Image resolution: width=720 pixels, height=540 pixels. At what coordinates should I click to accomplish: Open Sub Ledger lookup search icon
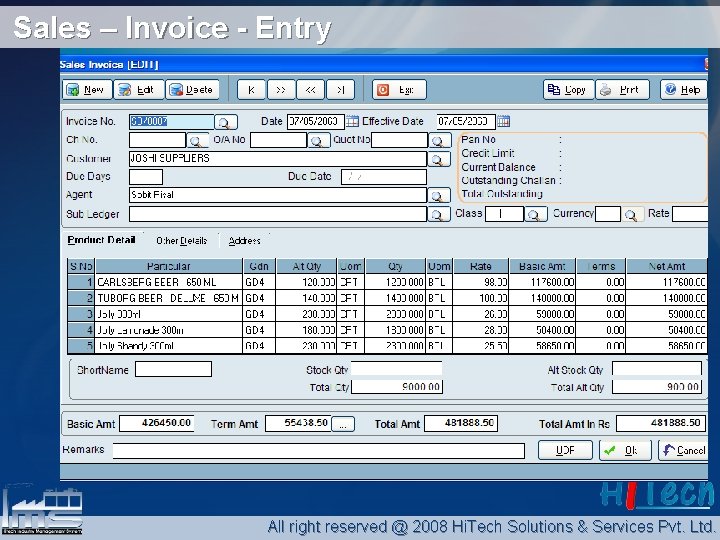(439, 214)
